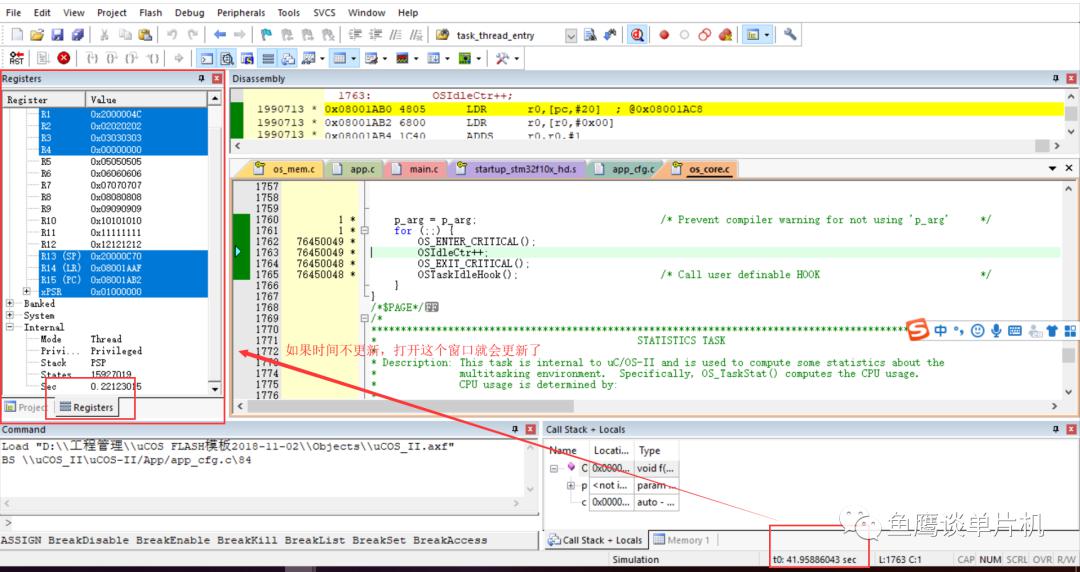1080x572 pixels.
Task: Click the Symbols Window icon
Action: [x=247, y=59]
